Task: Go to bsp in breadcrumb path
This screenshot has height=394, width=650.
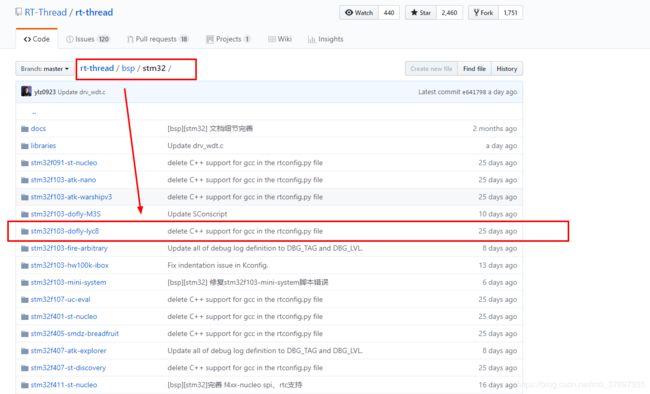Action: click(x=128, y=68)
